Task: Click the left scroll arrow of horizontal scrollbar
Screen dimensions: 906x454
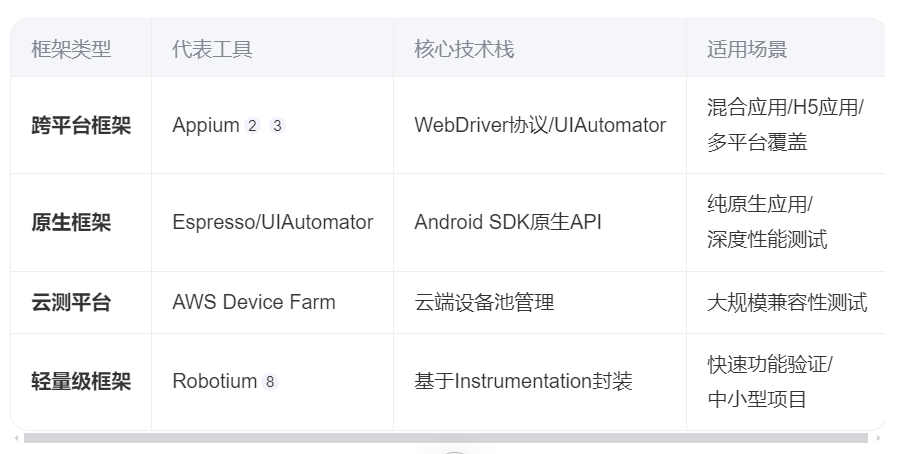Action: pyautogui.click(x=16, y=438)
